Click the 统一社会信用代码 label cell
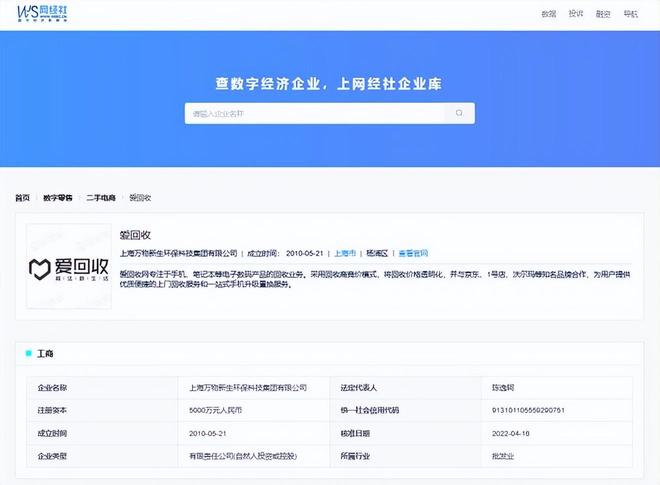This screenshot has height=485, width=660. pos(405,410)
